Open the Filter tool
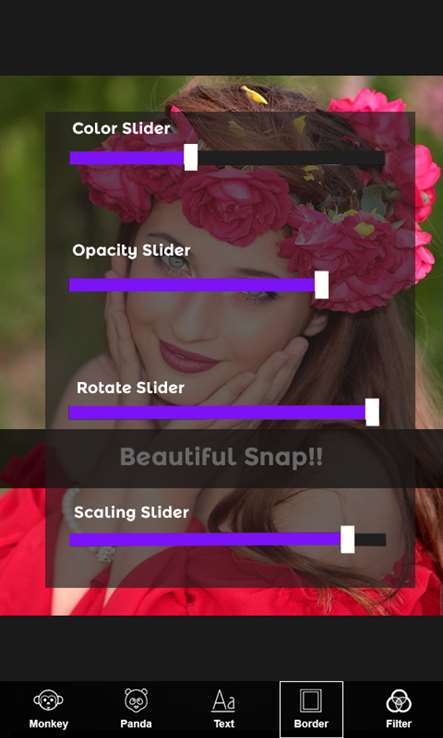Image resolution: width=443 pixels, height=738 pixels. [x=399, y=709]
